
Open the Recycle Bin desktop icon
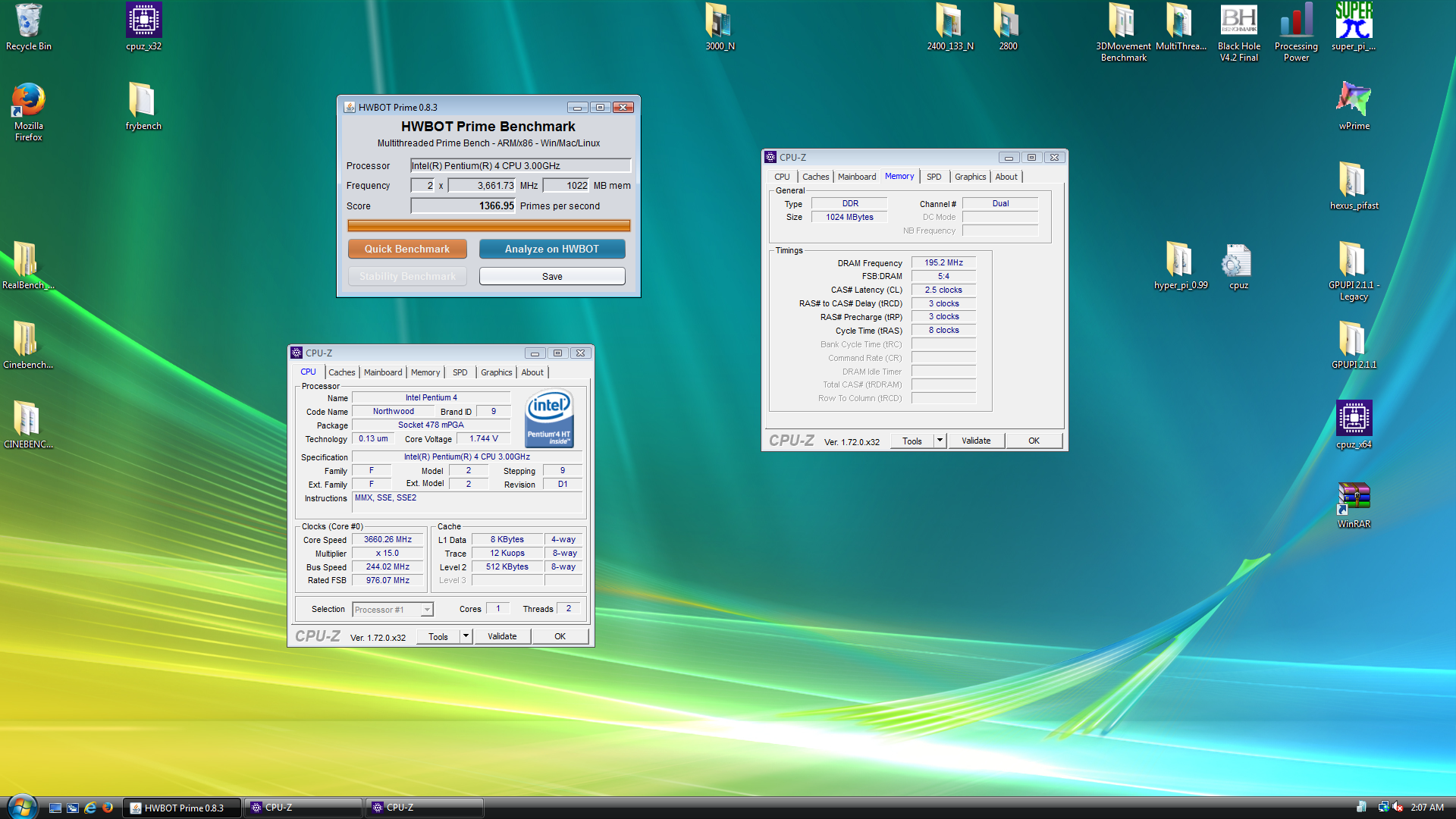tap(28, 27)
